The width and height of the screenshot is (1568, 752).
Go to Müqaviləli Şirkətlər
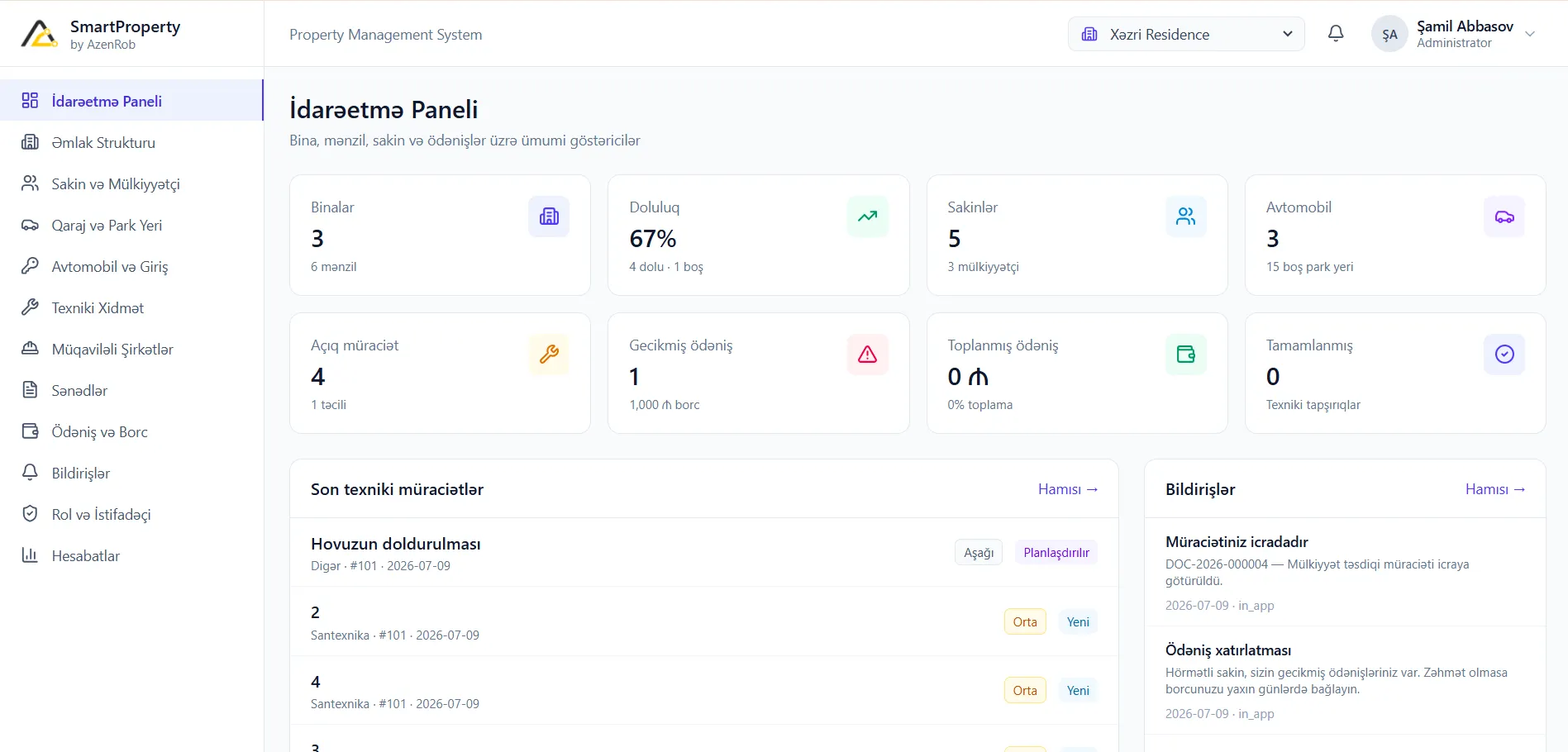131,349
